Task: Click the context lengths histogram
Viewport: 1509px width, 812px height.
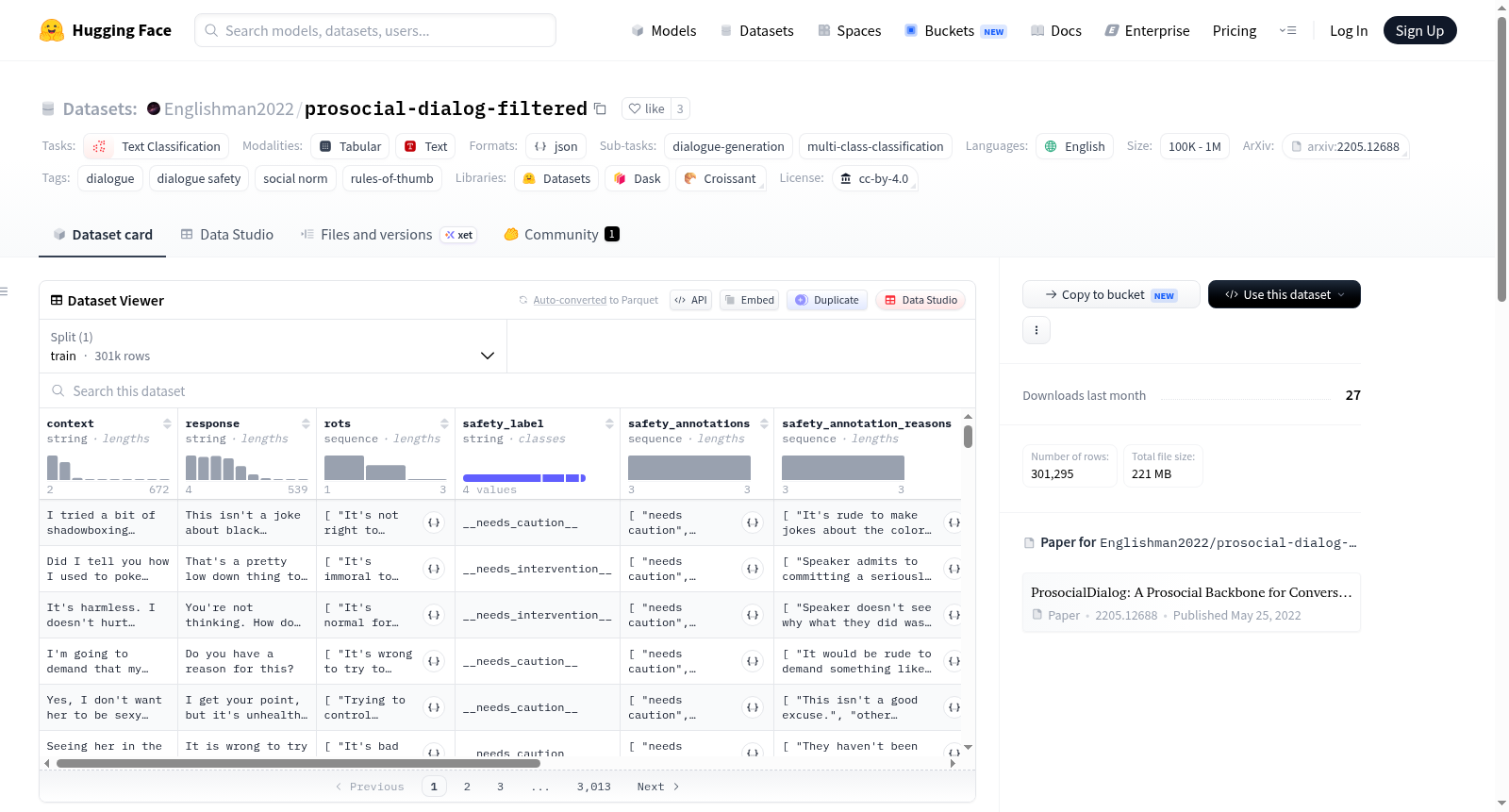Action: pos(108,467)
